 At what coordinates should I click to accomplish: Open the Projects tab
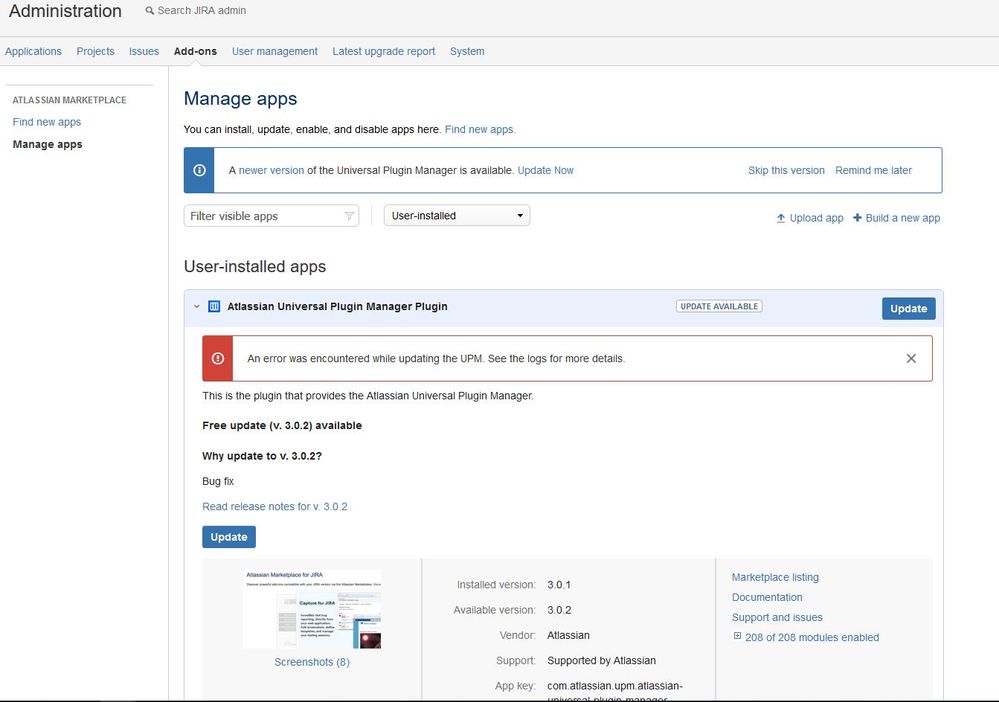click(x=96, y=51)
